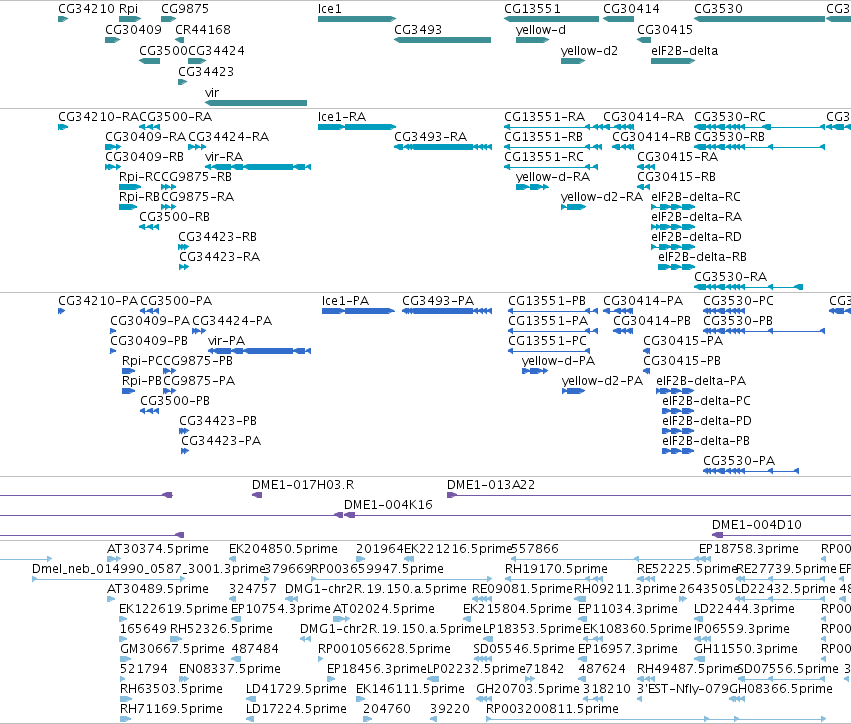This screenshot has height=724, width=851.
Task: Select the yellow-d-PA protein label
Action: 558,361
